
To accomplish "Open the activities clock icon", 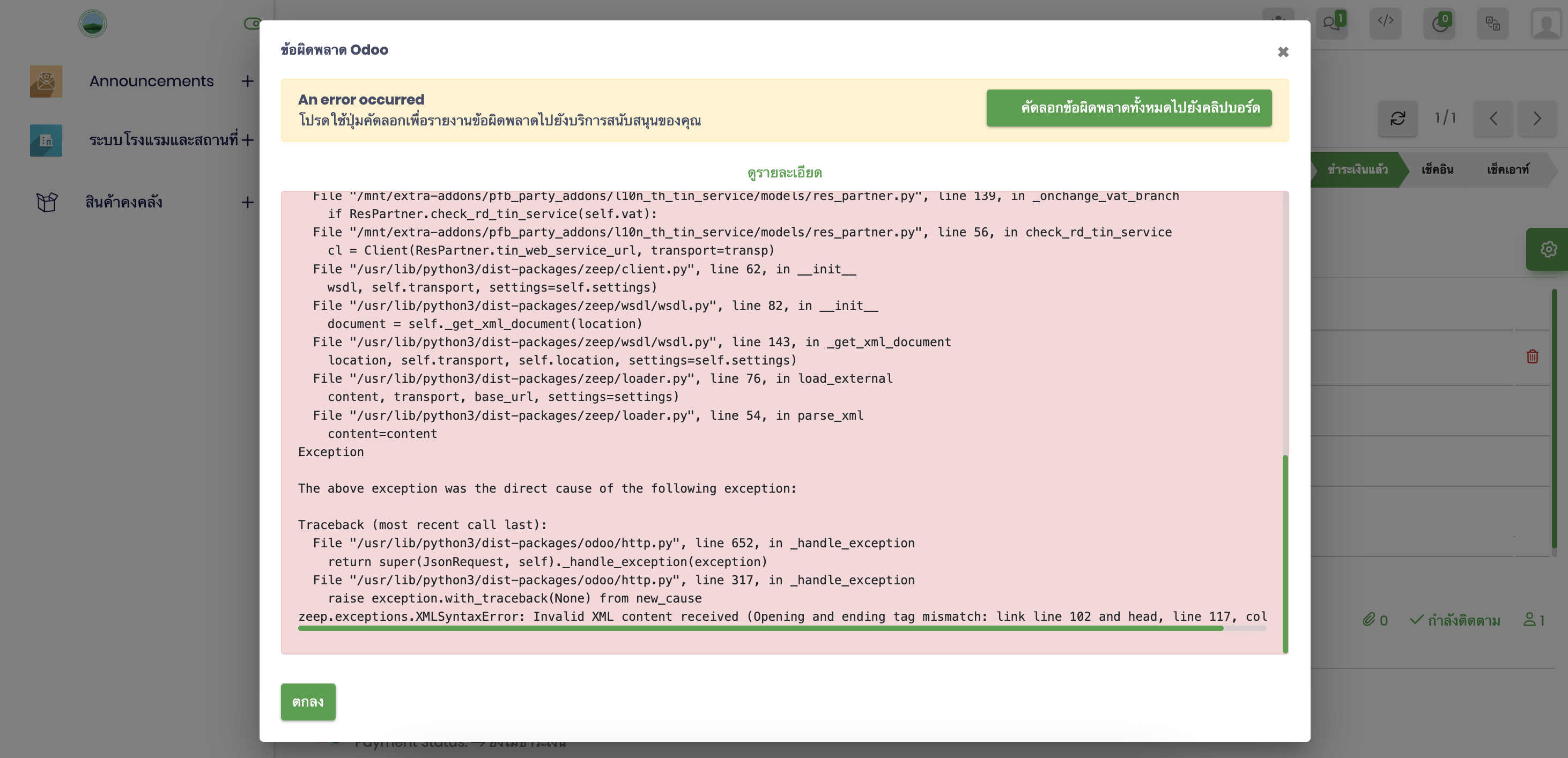I will pyautogui.click(x=1438, y=24).
